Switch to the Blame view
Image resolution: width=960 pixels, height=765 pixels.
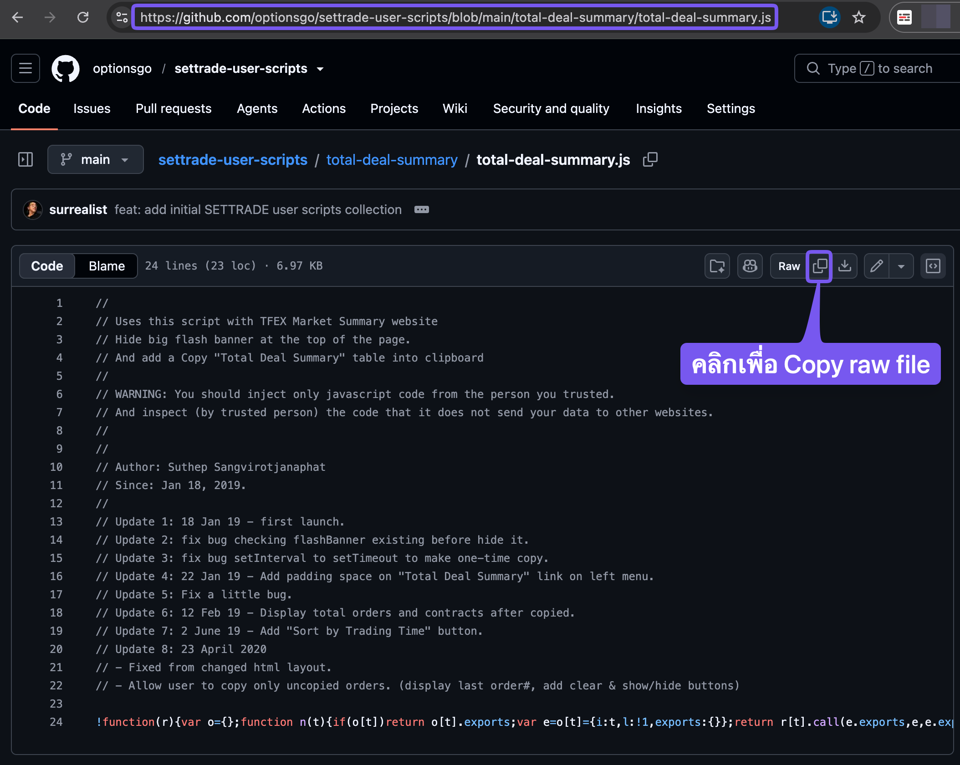coord(107,266)
